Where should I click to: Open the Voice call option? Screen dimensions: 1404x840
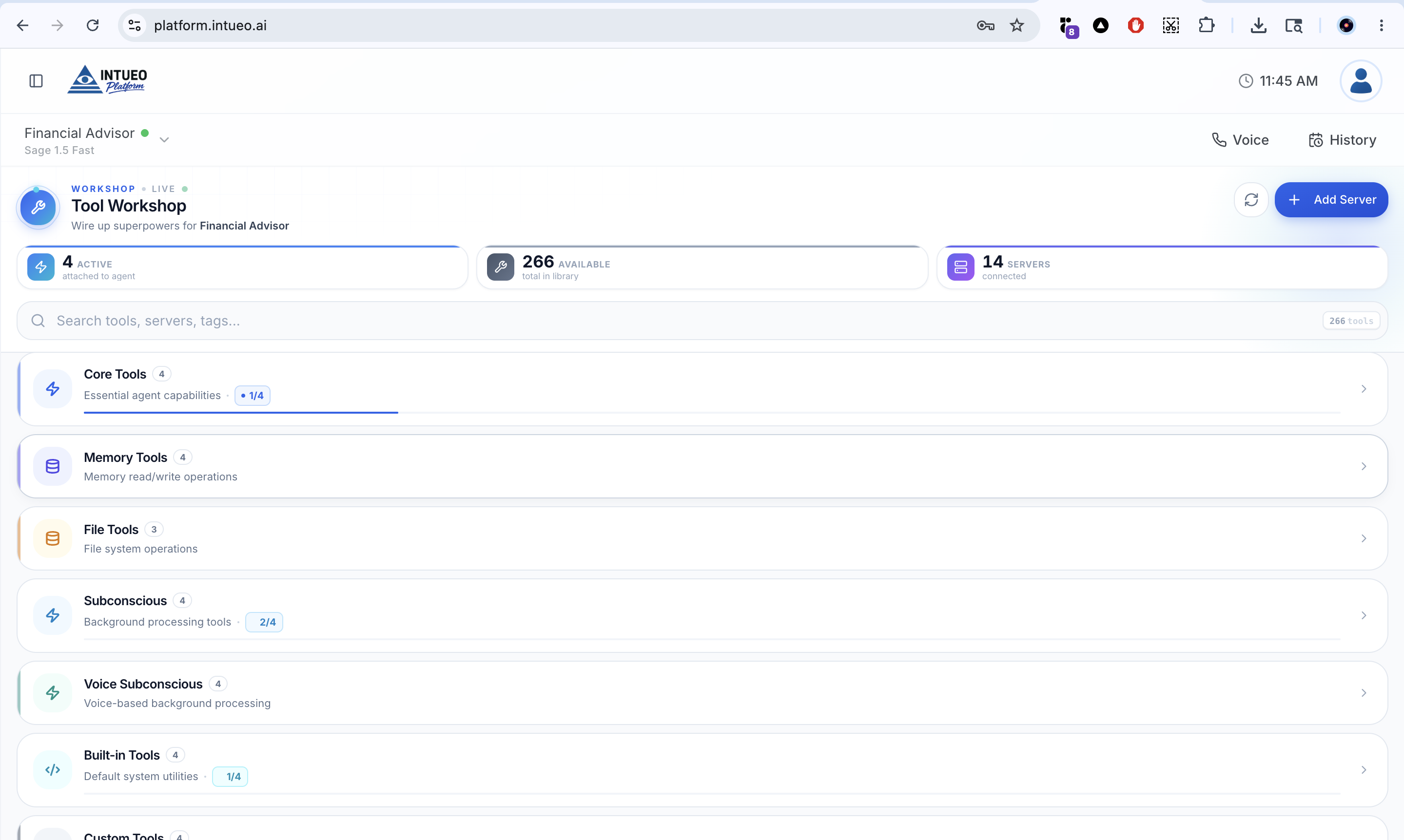coord(1240,140)
